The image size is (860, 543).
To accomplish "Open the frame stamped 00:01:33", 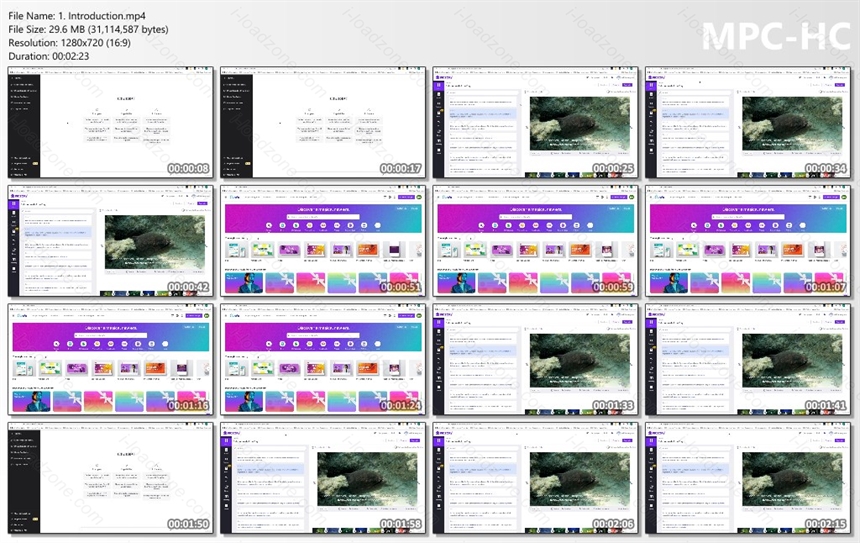I will point(535,360).
